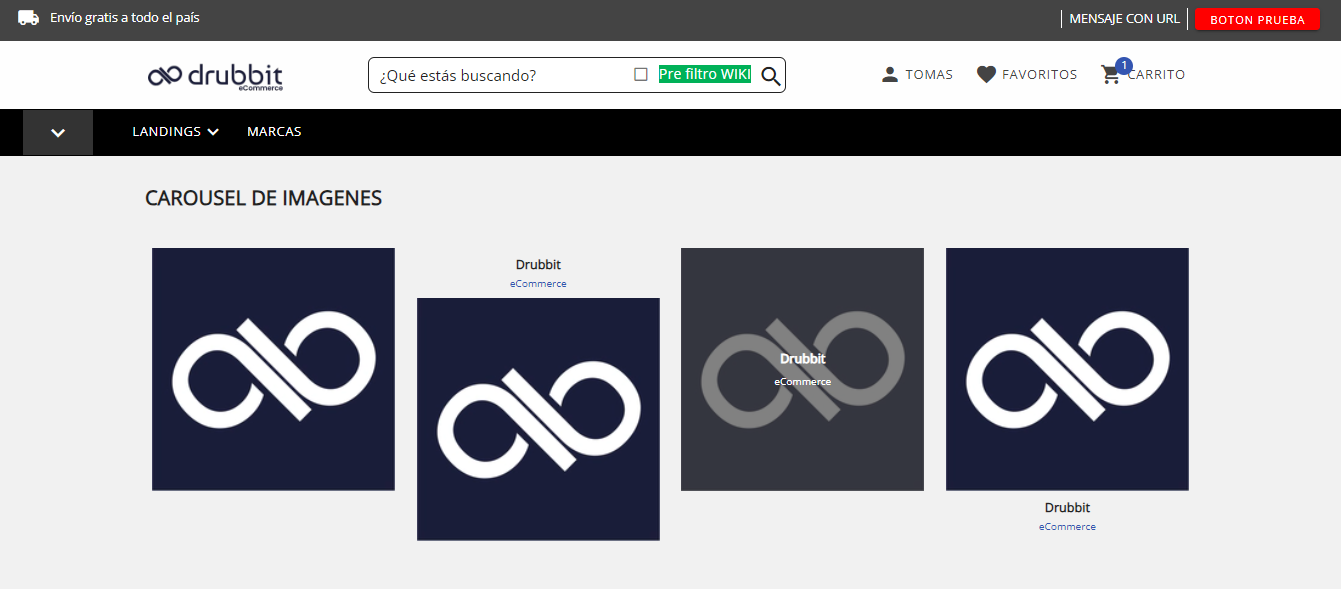The image size is (1341, 589).
Task: Open the MENSAJE CON URL link
Action: (1124, 19)
